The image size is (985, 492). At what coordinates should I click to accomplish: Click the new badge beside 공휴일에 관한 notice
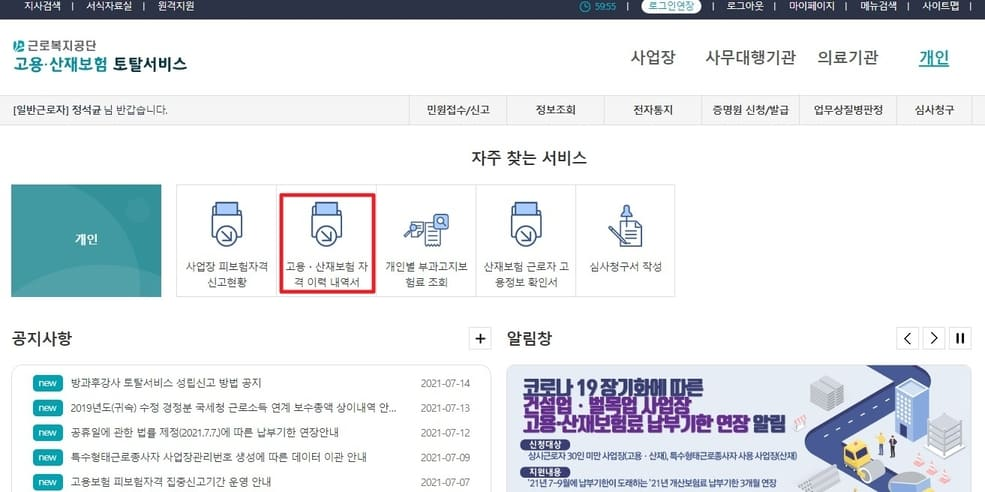48,432
